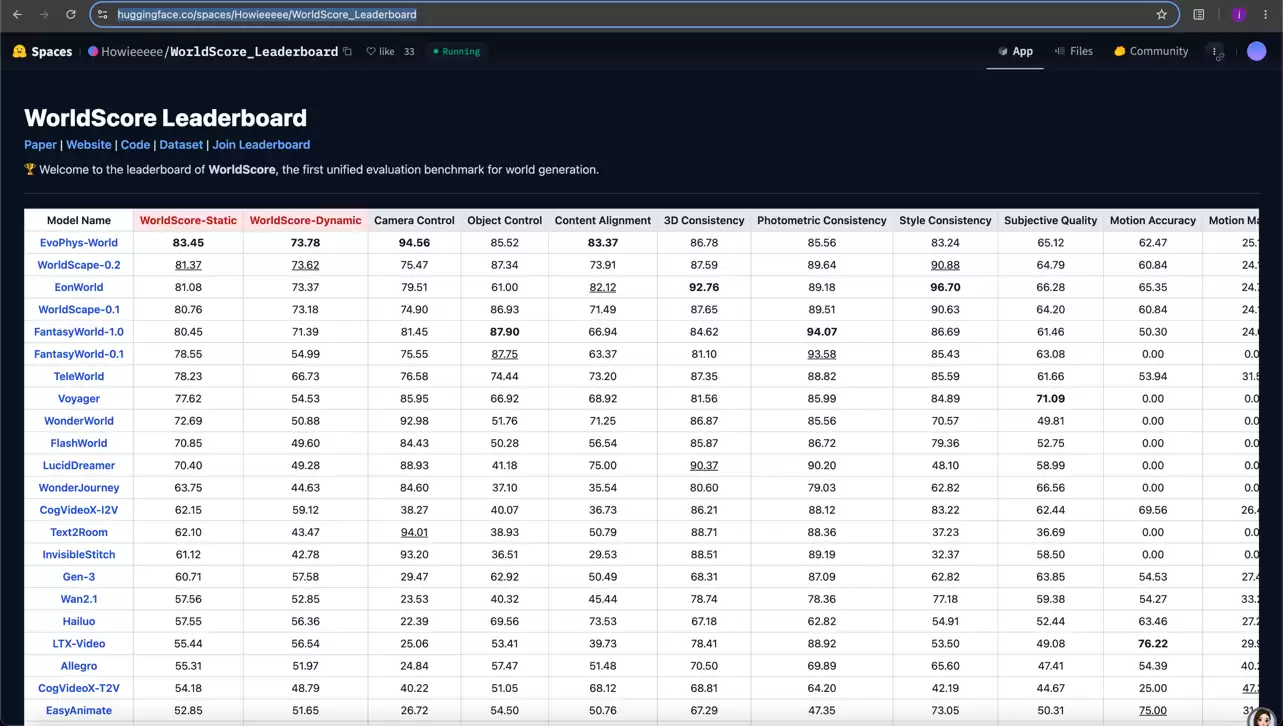Open the EvoPhys-World model link
Image resolution: width=1283 pixels, height=726 pixels.
point(79,243)
